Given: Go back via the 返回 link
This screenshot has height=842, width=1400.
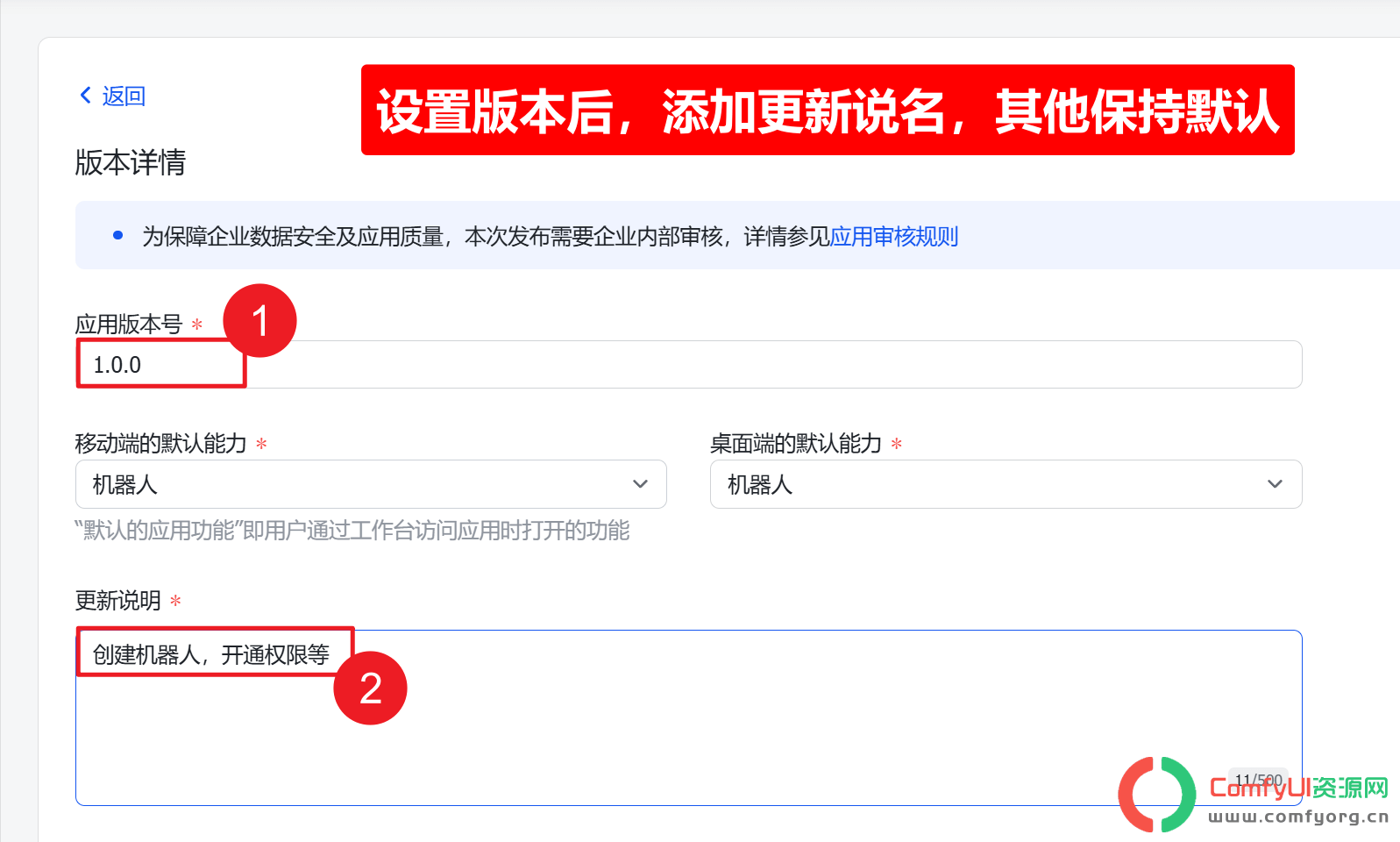Looking at the screenshot, I should tap(124, 96).
